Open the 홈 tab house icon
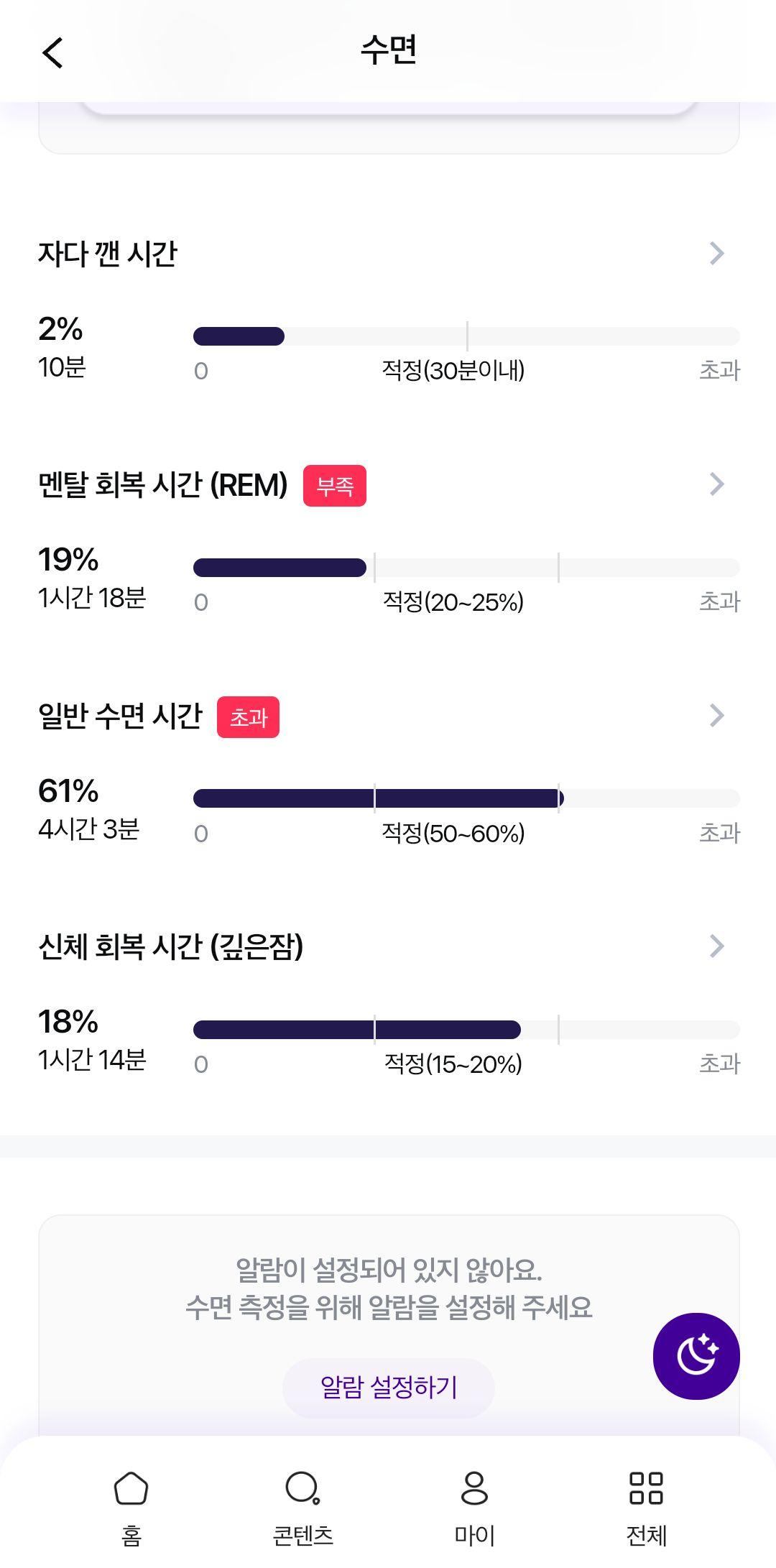The height and width of the screenshot is (1568, 776). click(x=131, y=1488)
